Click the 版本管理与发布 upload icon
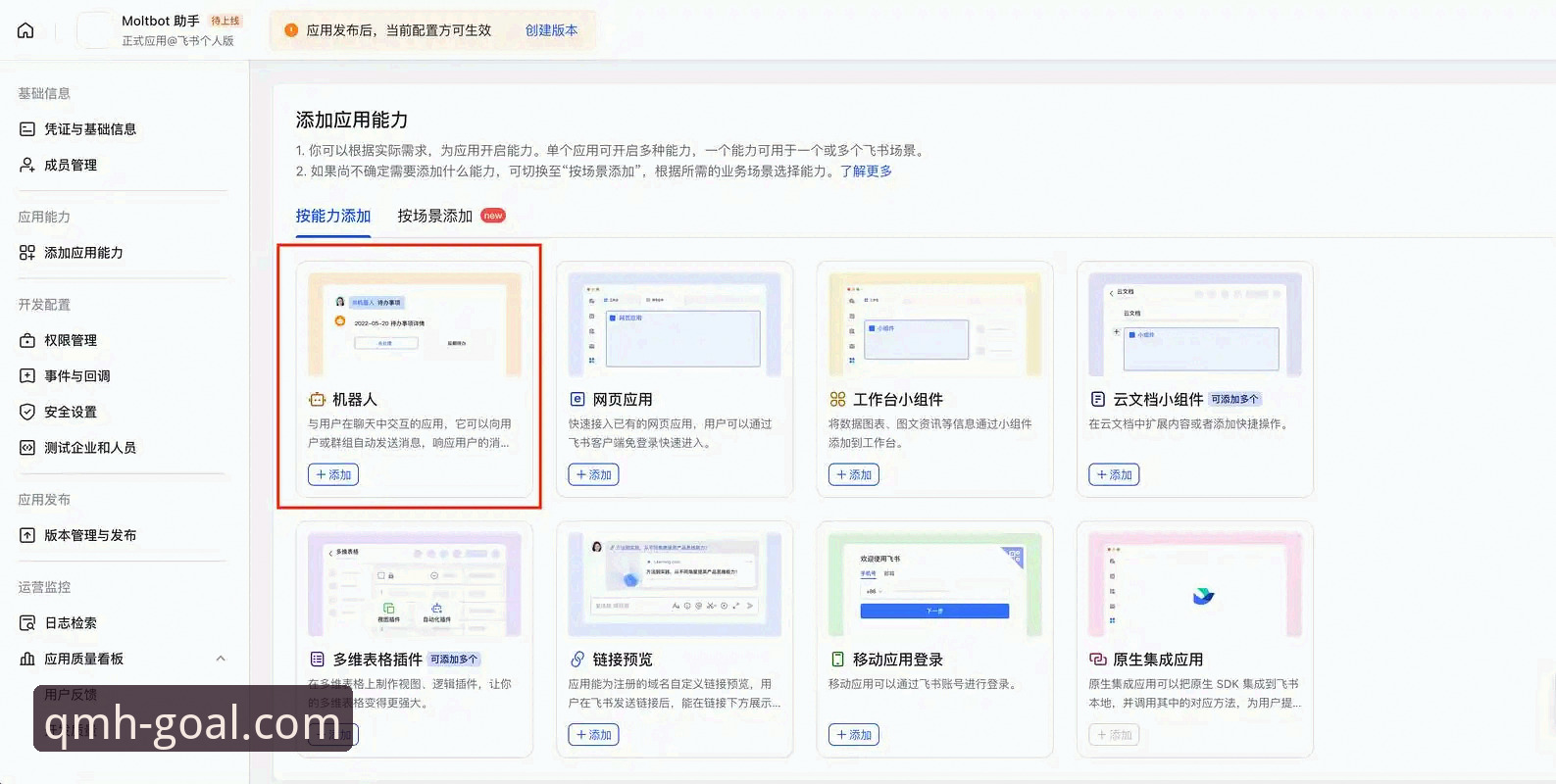 pyautogui.click(x=27, y=535)
